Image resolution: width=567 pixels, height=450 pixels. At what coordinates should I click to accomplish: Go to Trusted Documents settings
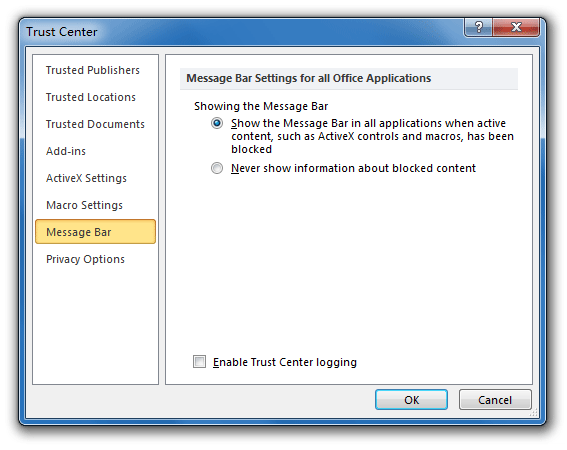pyautogui.click(x=95, y=124)
